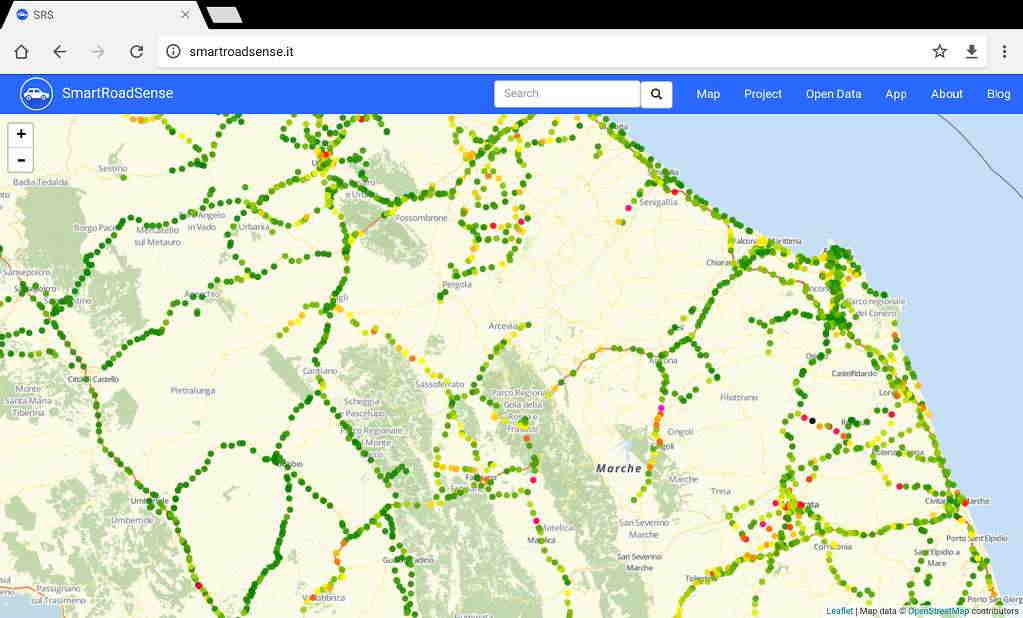Open site info icon in address bar
Image resolution: width=1023 pixels, height=618 pixels.
coord(173,51)
